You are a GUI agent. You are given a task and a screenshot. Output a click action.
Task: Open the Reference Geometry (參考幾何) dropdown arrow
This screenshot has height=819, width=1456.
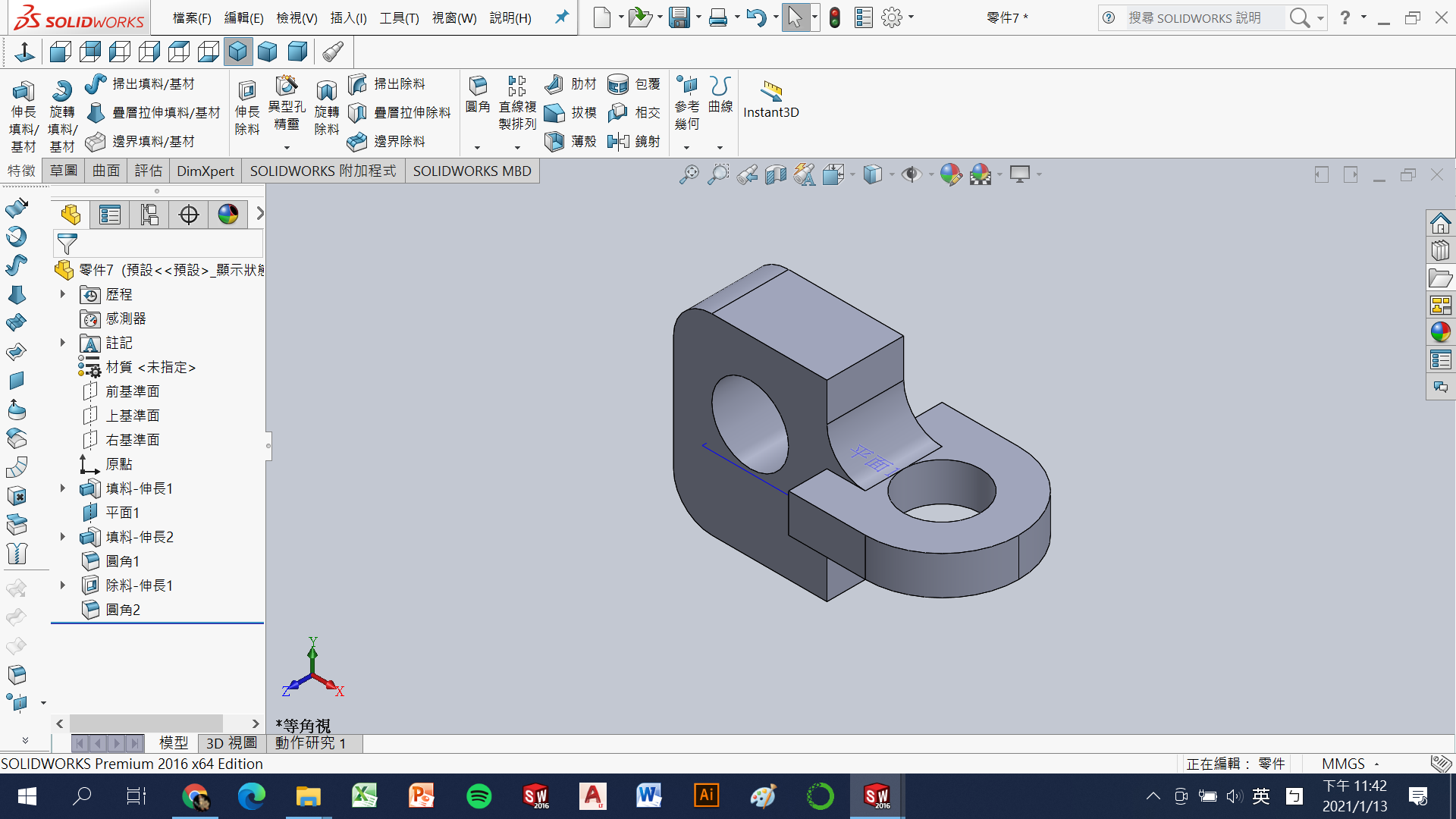pyautogui.click(x=686, y=148)
